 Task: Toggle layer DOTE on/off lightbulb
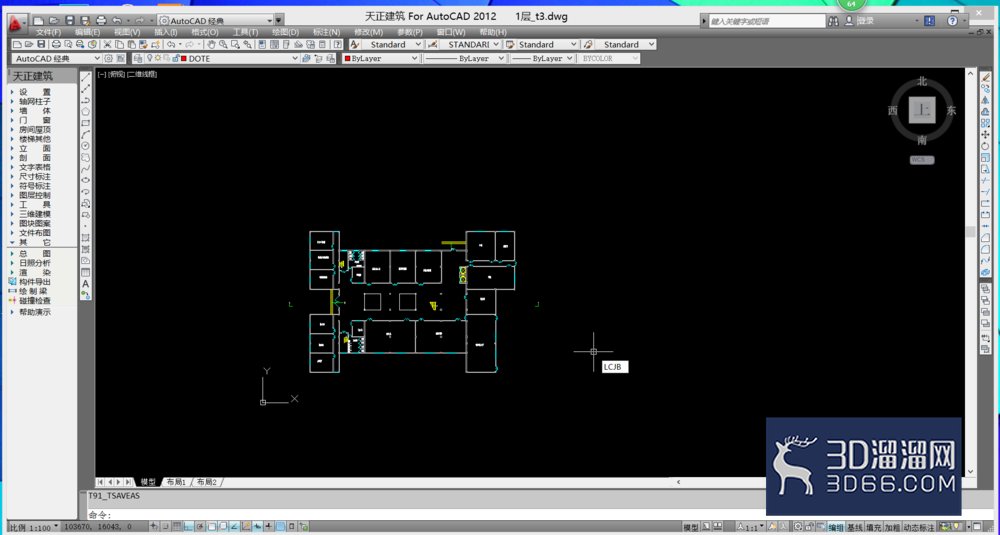point(150,59)
